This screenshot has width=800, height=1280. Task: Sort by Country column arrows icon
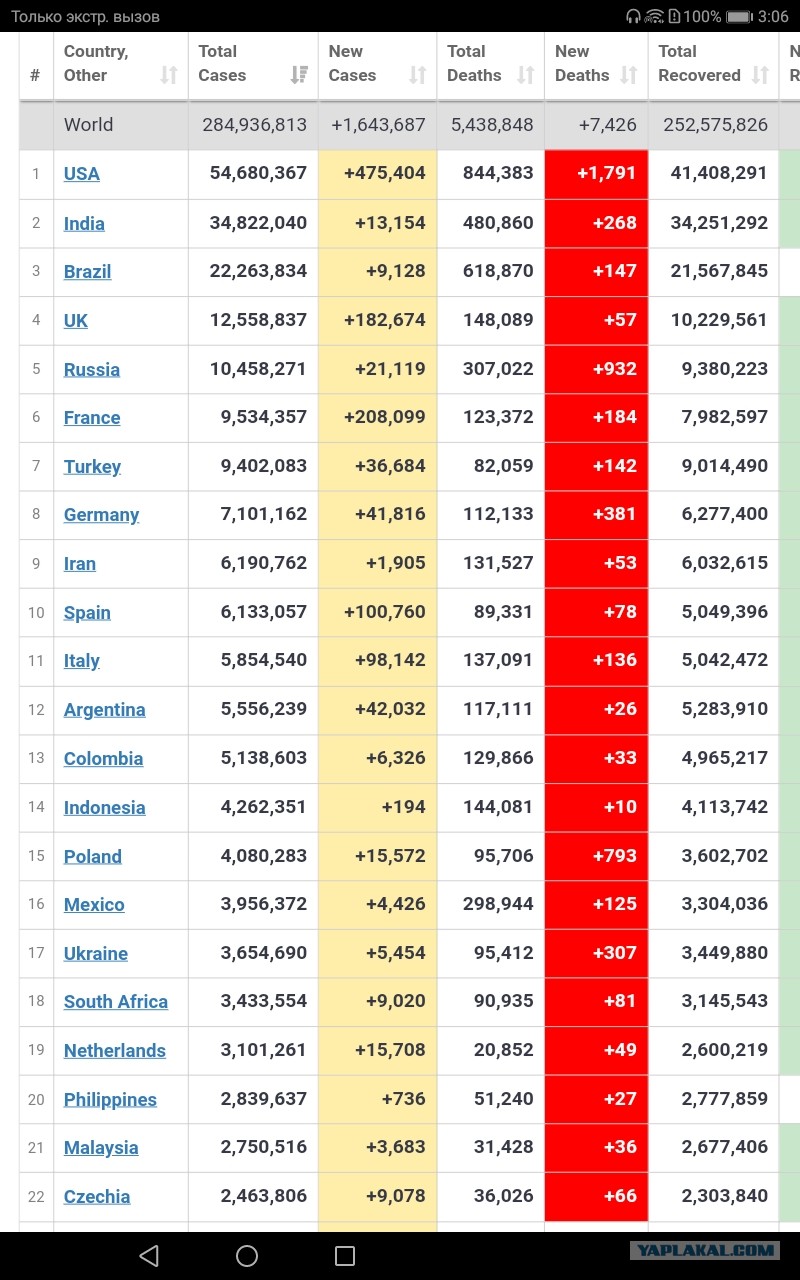(169, 75)
